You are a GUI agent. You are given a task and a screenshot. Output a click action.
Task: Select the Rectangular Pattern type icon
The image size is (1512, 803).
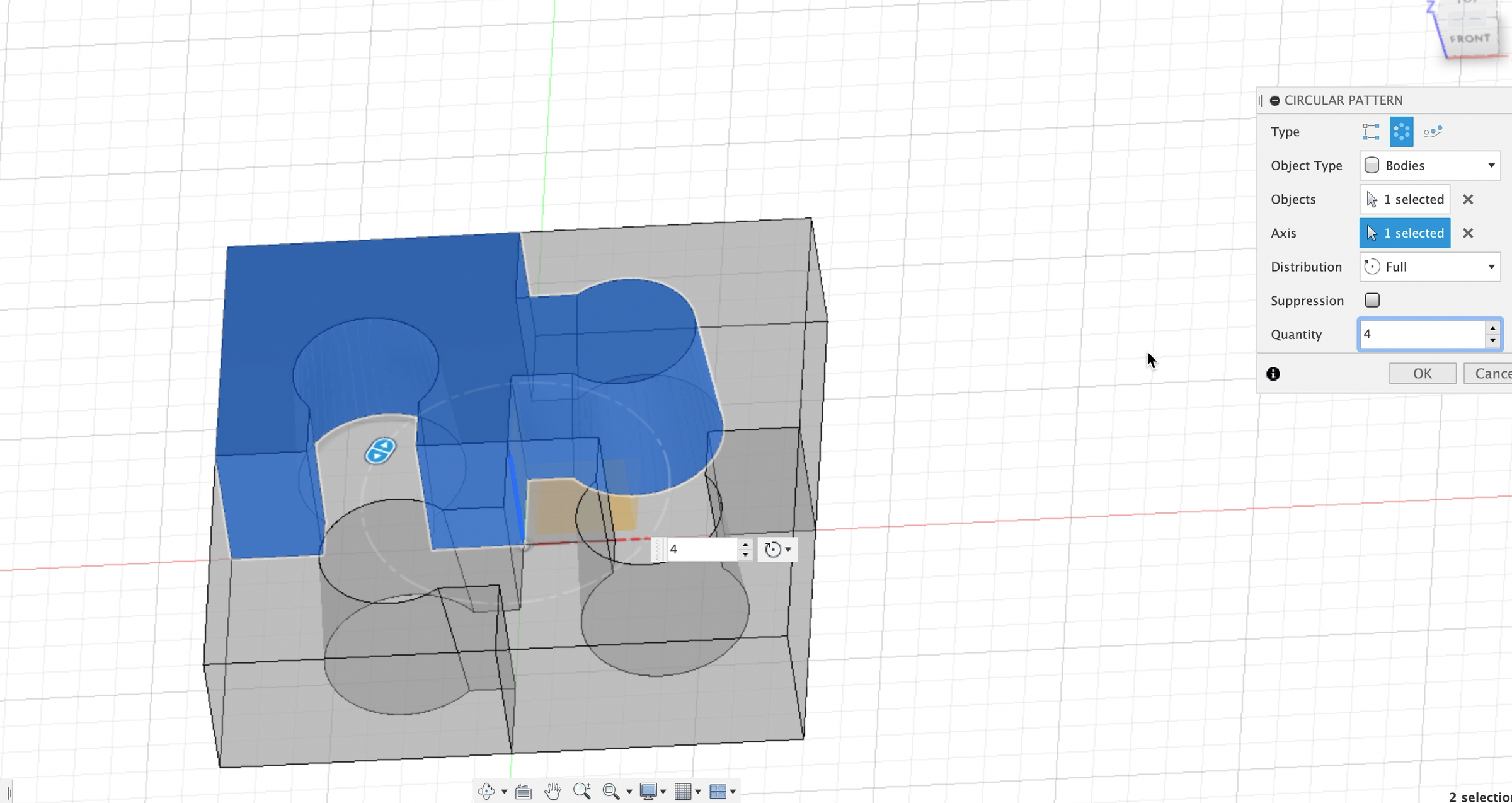(x=1371, y=132)
